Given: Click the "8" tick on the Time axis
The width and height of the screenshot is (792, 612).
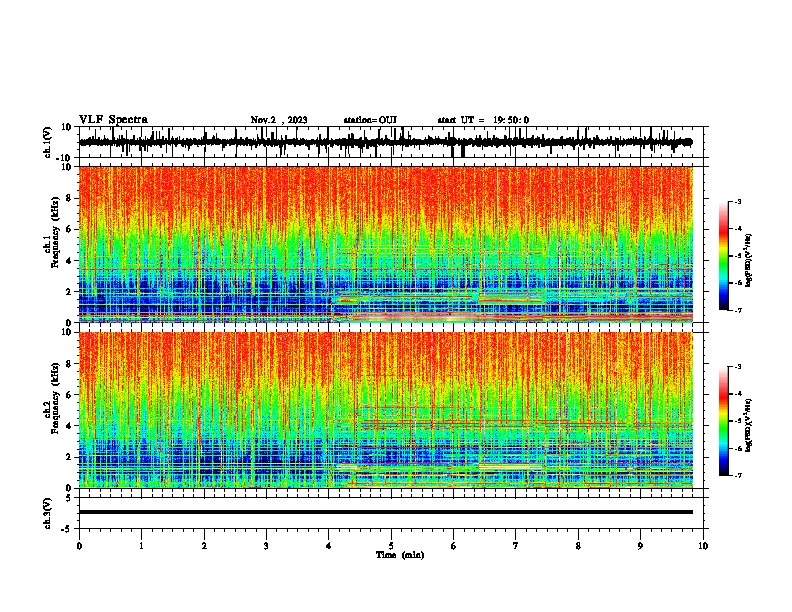Looking at the screenshot, I should [578, 546].
